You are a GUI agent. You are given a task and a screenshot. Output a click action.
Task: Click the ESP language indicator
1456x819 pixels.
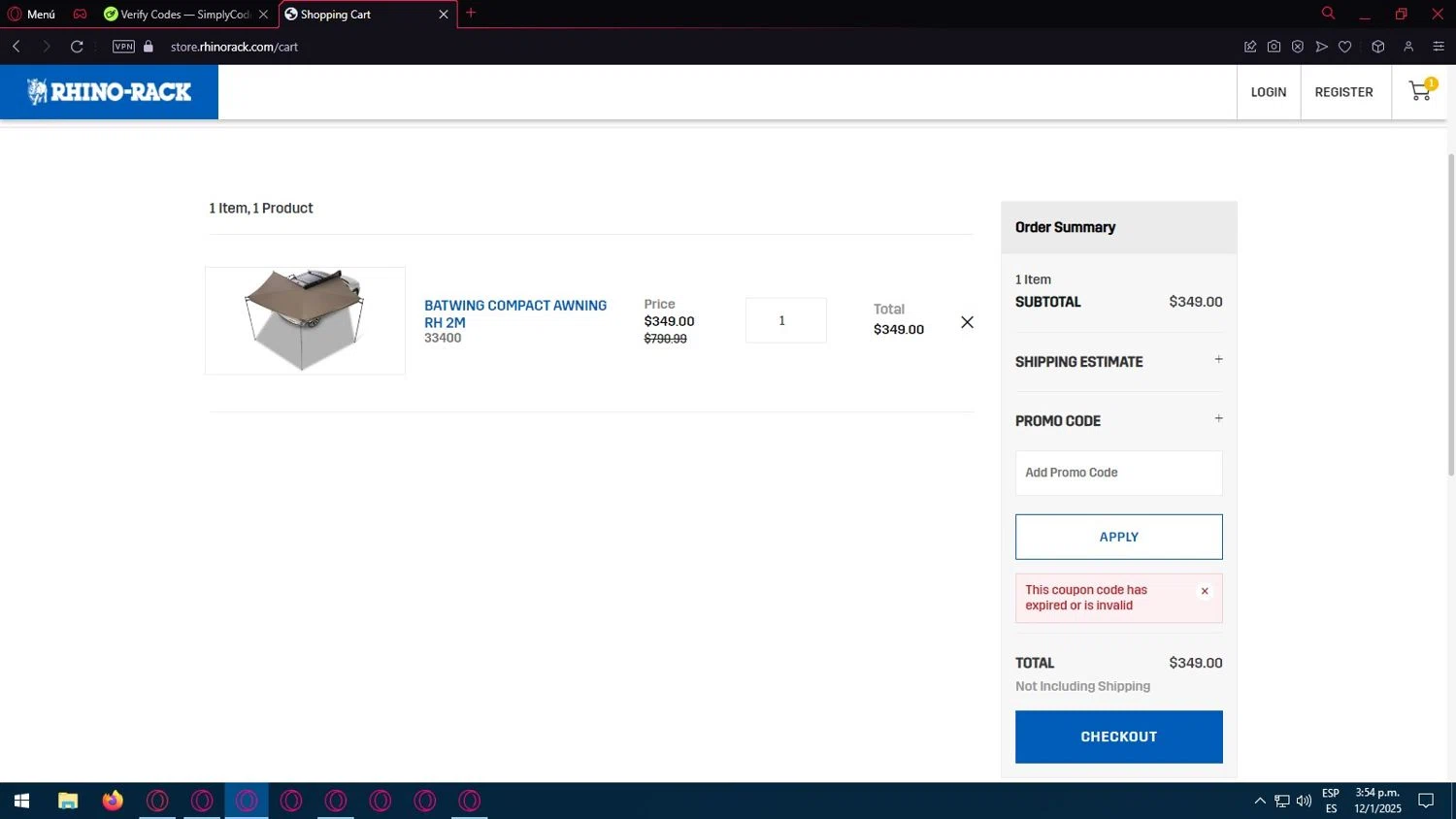point(1331,801)
